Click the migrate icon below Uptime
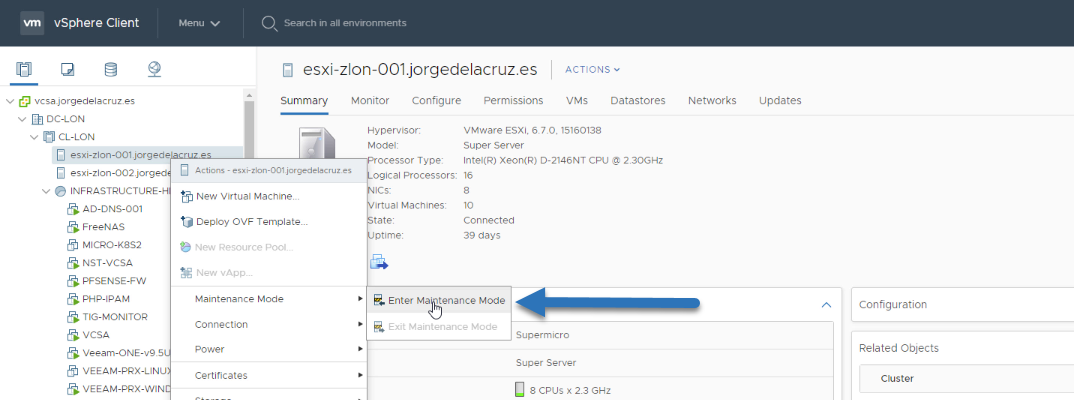The image size is (1074, 400). coord(379,262)
